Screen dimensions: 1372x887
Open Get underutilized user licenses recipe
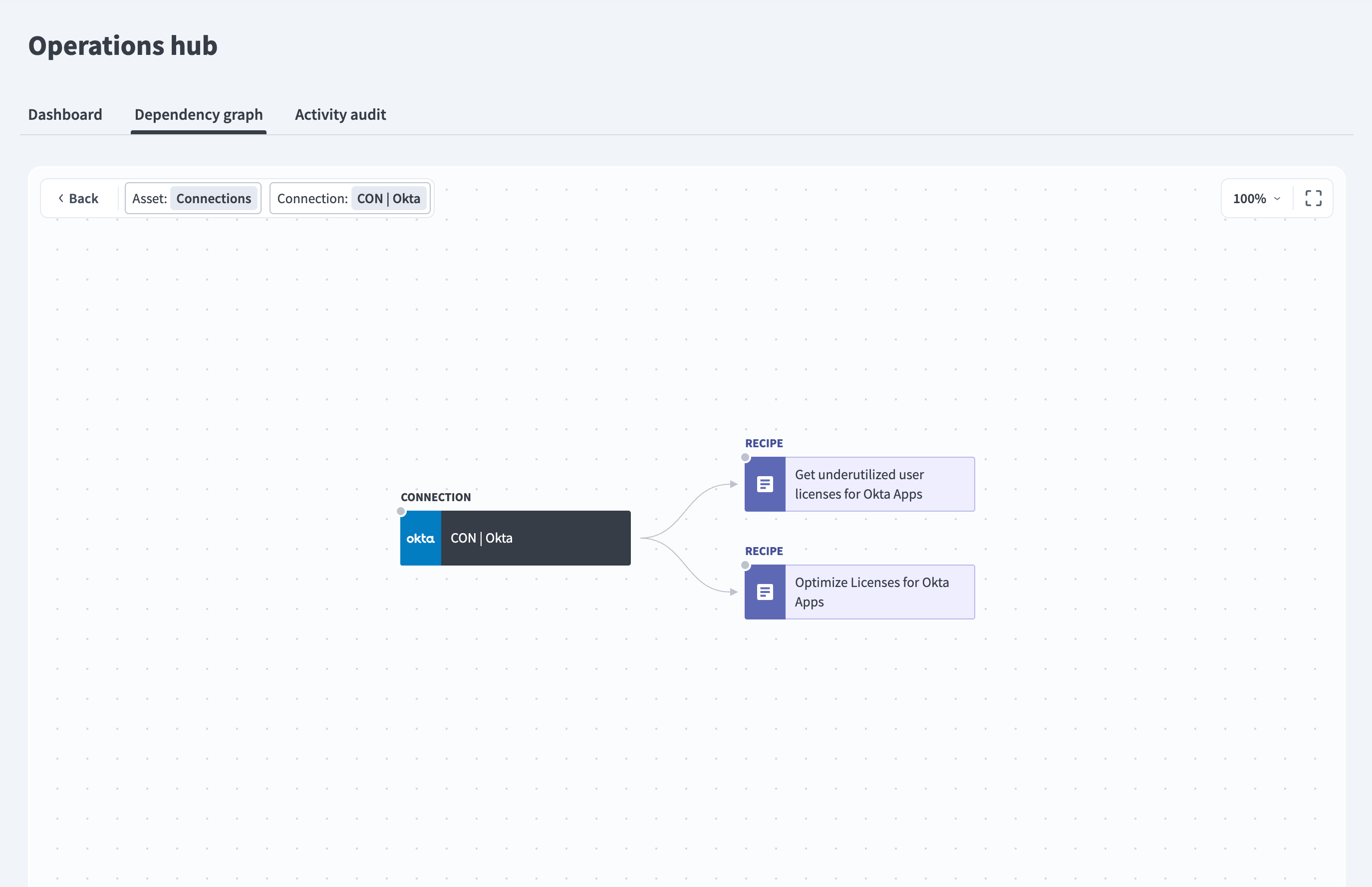coord(859,484)
